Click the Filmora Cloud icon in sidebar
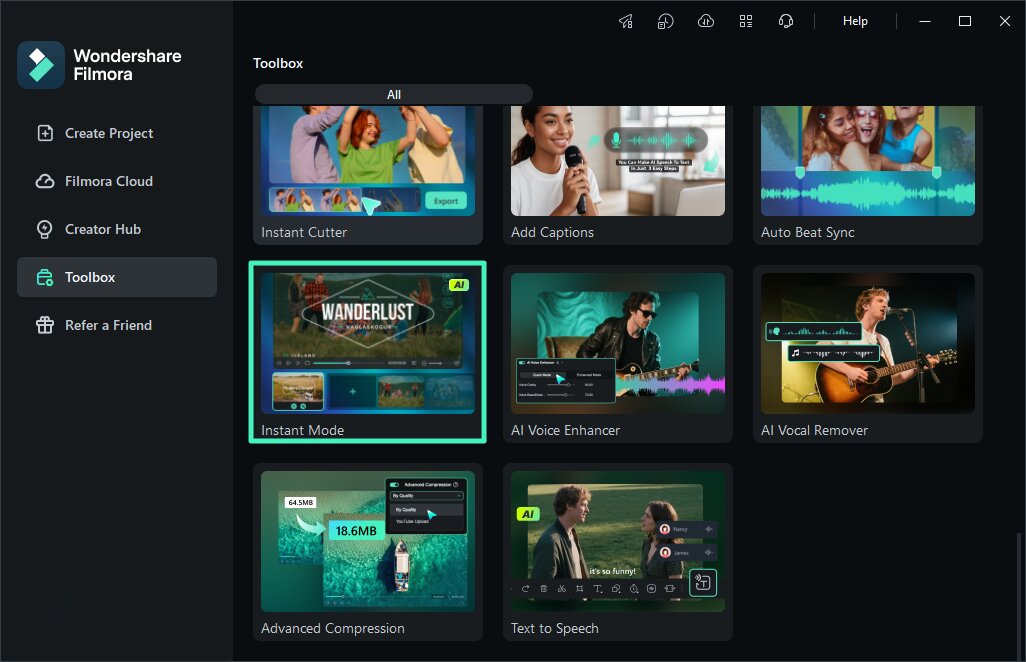The width and height of the screenshot is (1026, 662). click(x=44, y=181)
